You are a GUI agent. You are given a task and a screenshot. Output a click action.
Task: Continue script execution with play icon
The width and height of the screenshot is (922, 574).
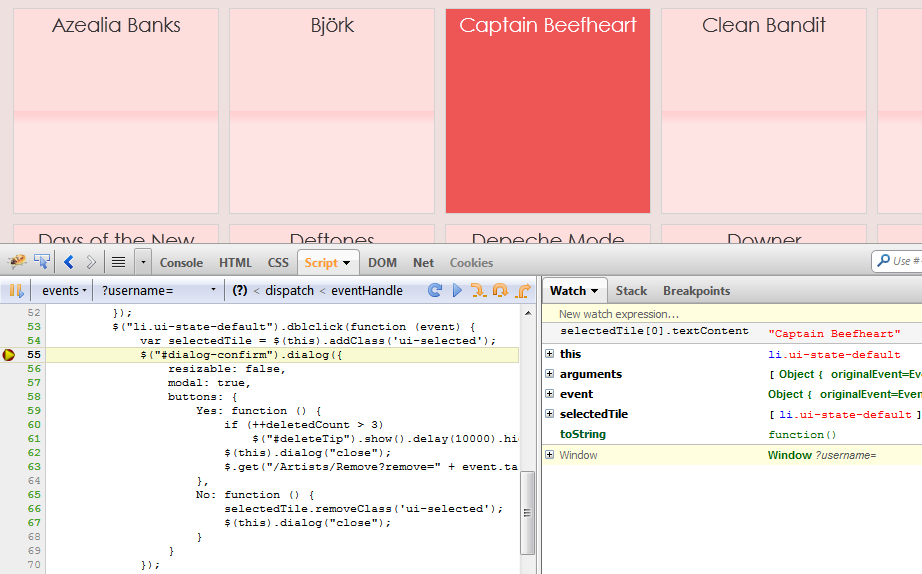click(x=457, y=290)
